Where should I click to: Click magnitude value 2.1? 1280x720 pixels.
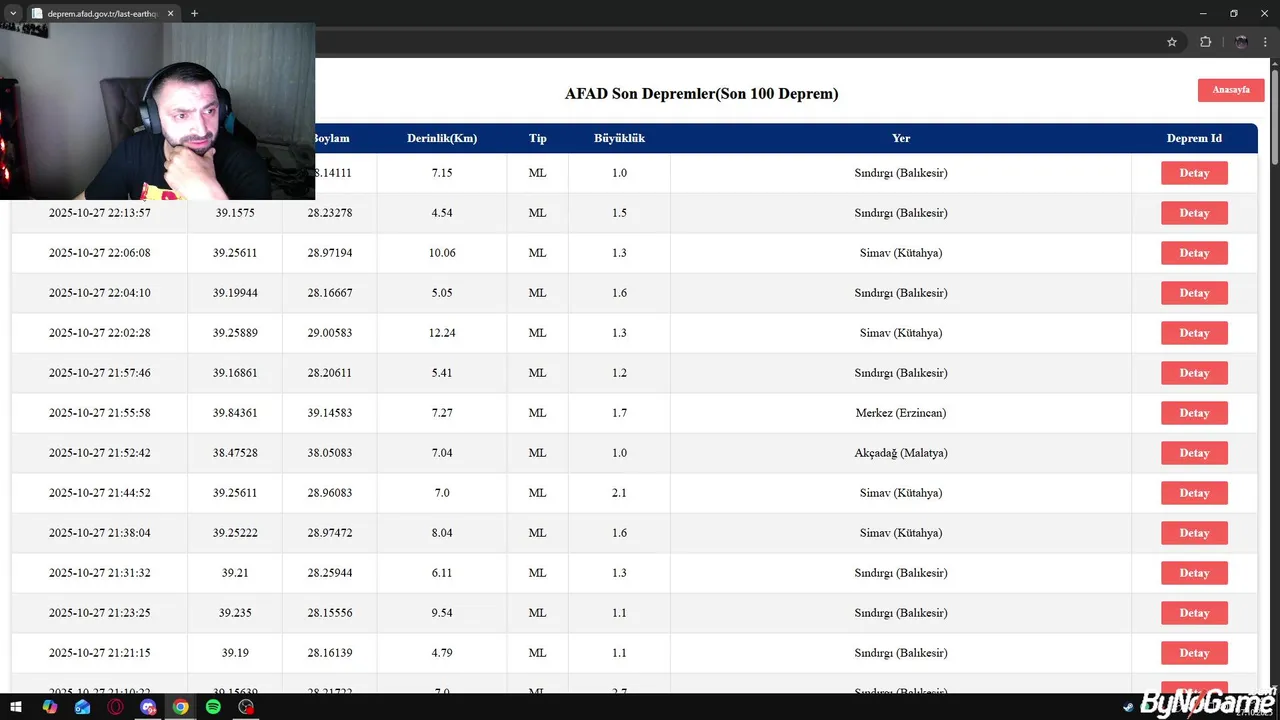click(x=619, y=493)
